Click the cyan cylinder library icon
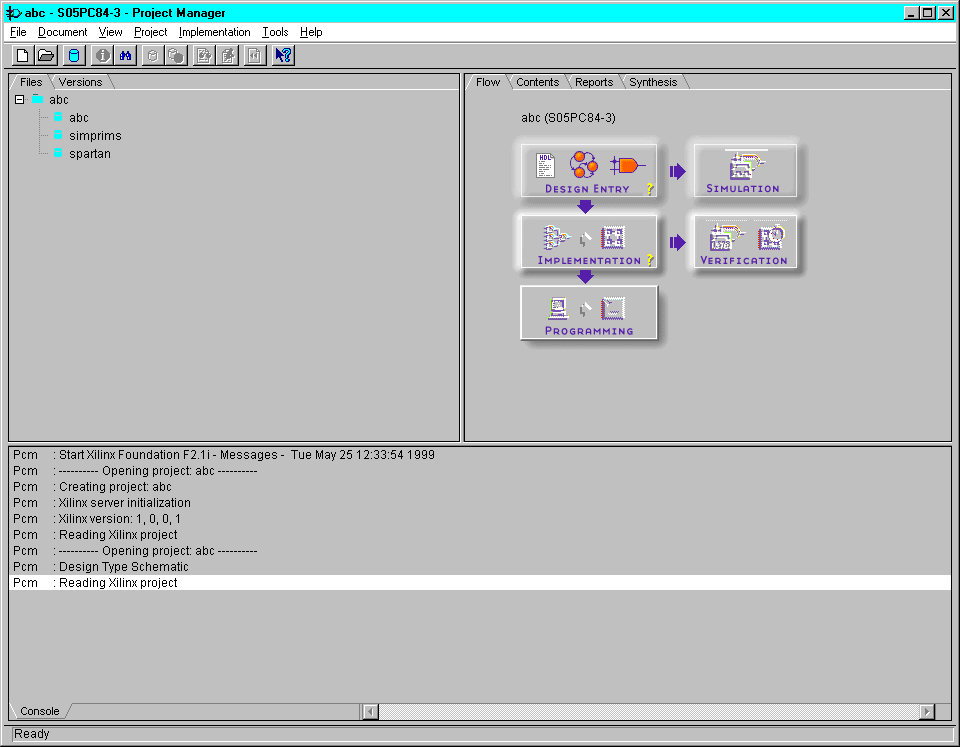The image size is (960, 747). pos(73,56)
